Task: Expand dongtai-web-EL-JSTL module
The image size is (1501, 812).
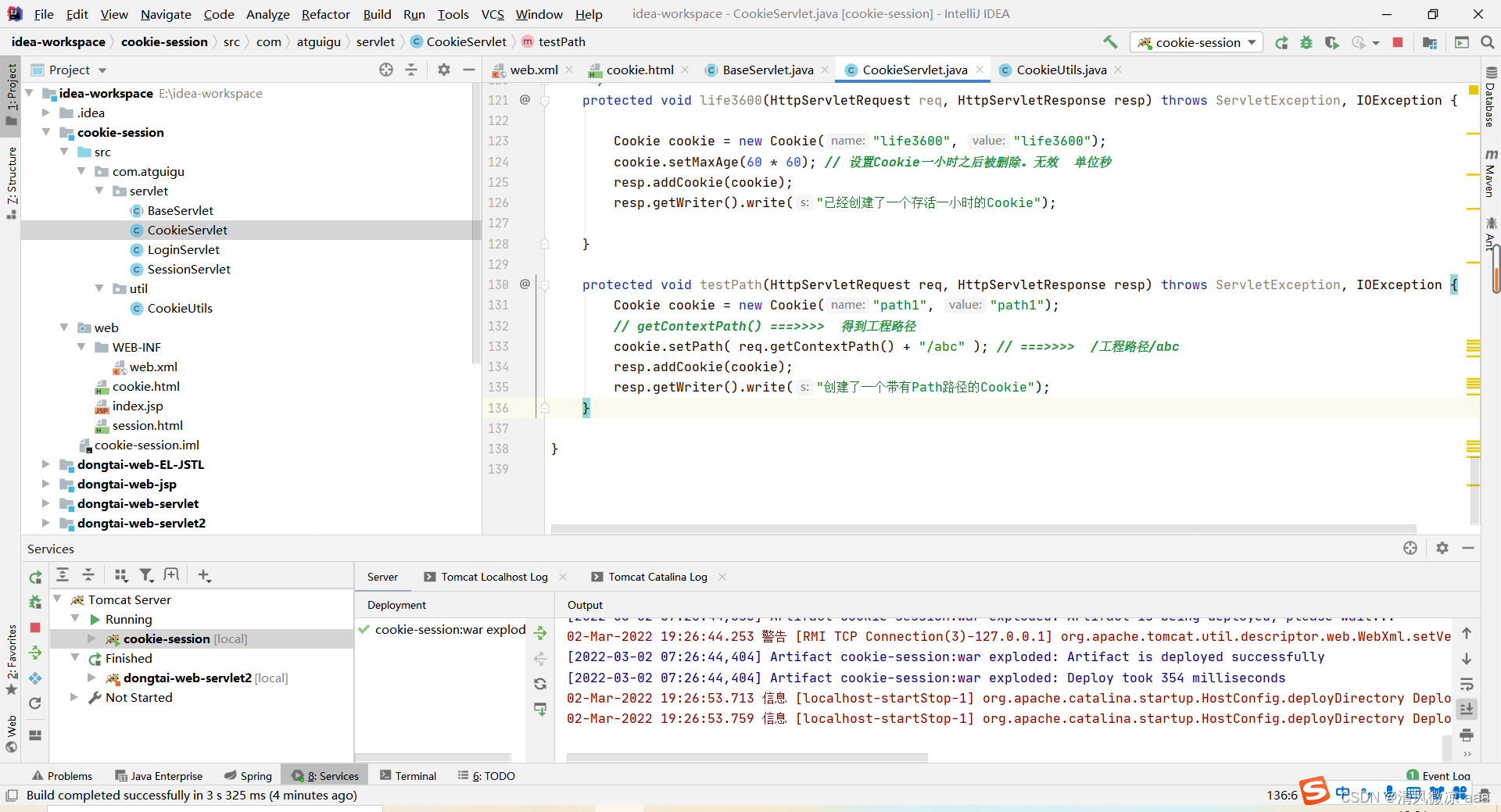Action: click(x=46, y=464)
